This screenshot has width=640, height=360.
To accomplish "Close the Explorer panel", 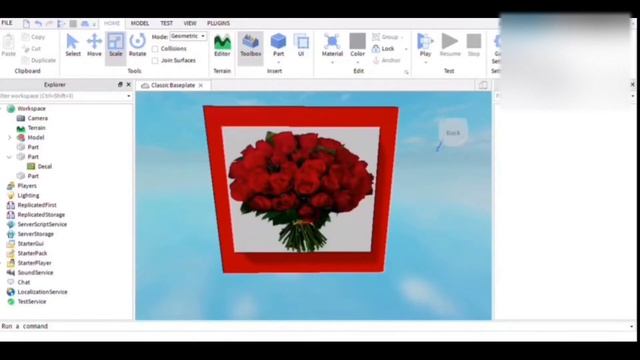I will (129, 84).
